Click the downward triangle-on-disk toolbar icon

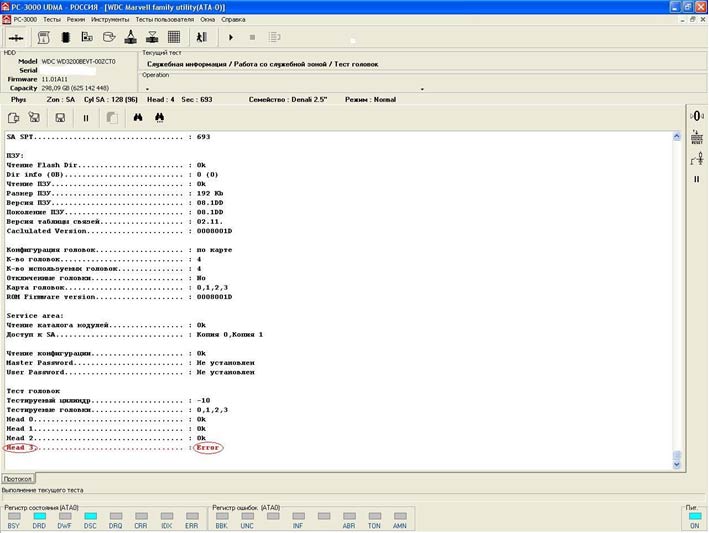coord(152,38)
